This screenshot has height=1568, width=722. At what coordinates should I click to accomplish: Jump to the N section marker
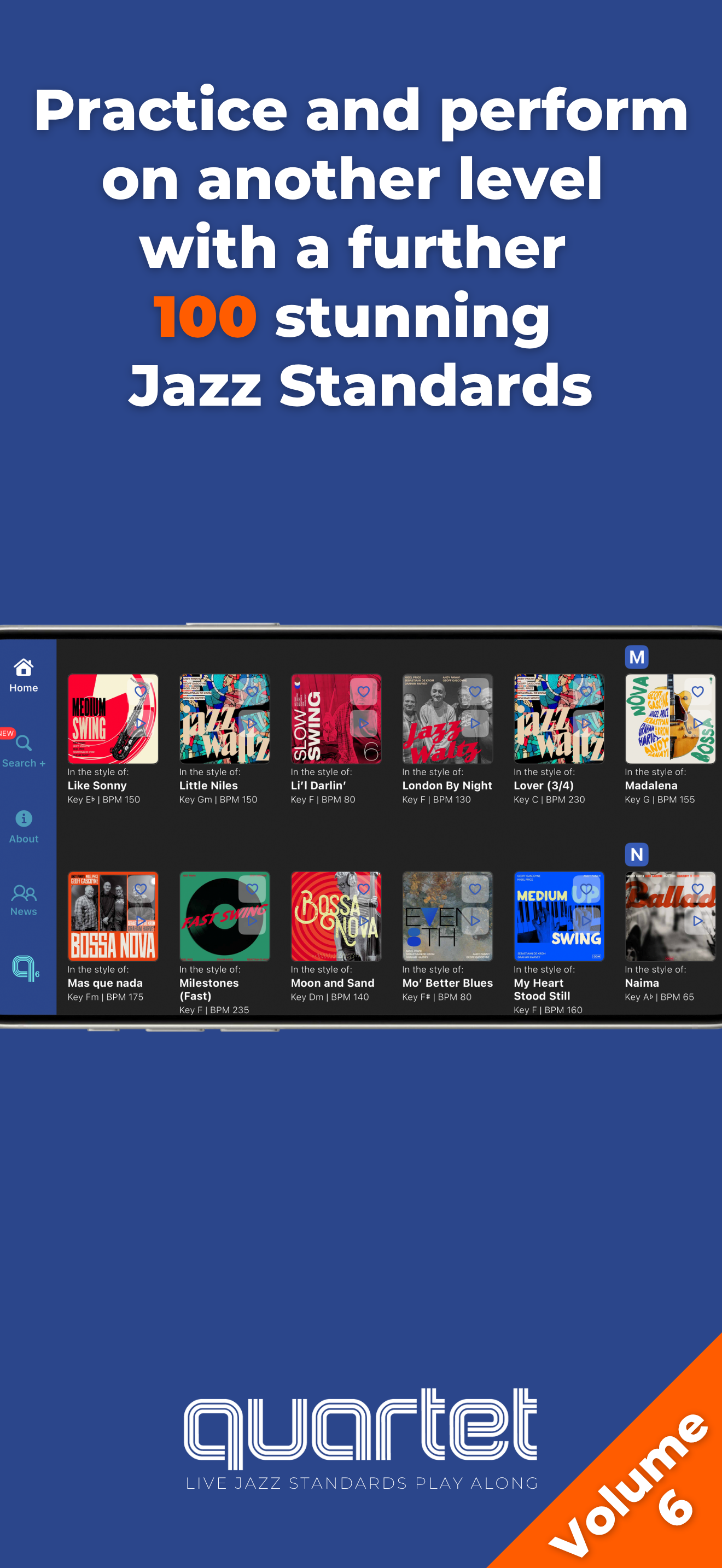[636, 854]
